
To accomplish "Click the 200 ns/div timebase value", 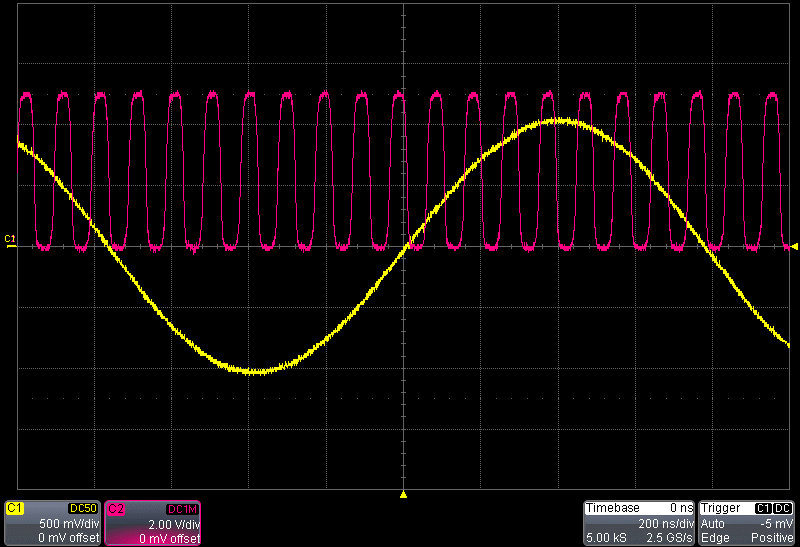I will tap(666, 524).
